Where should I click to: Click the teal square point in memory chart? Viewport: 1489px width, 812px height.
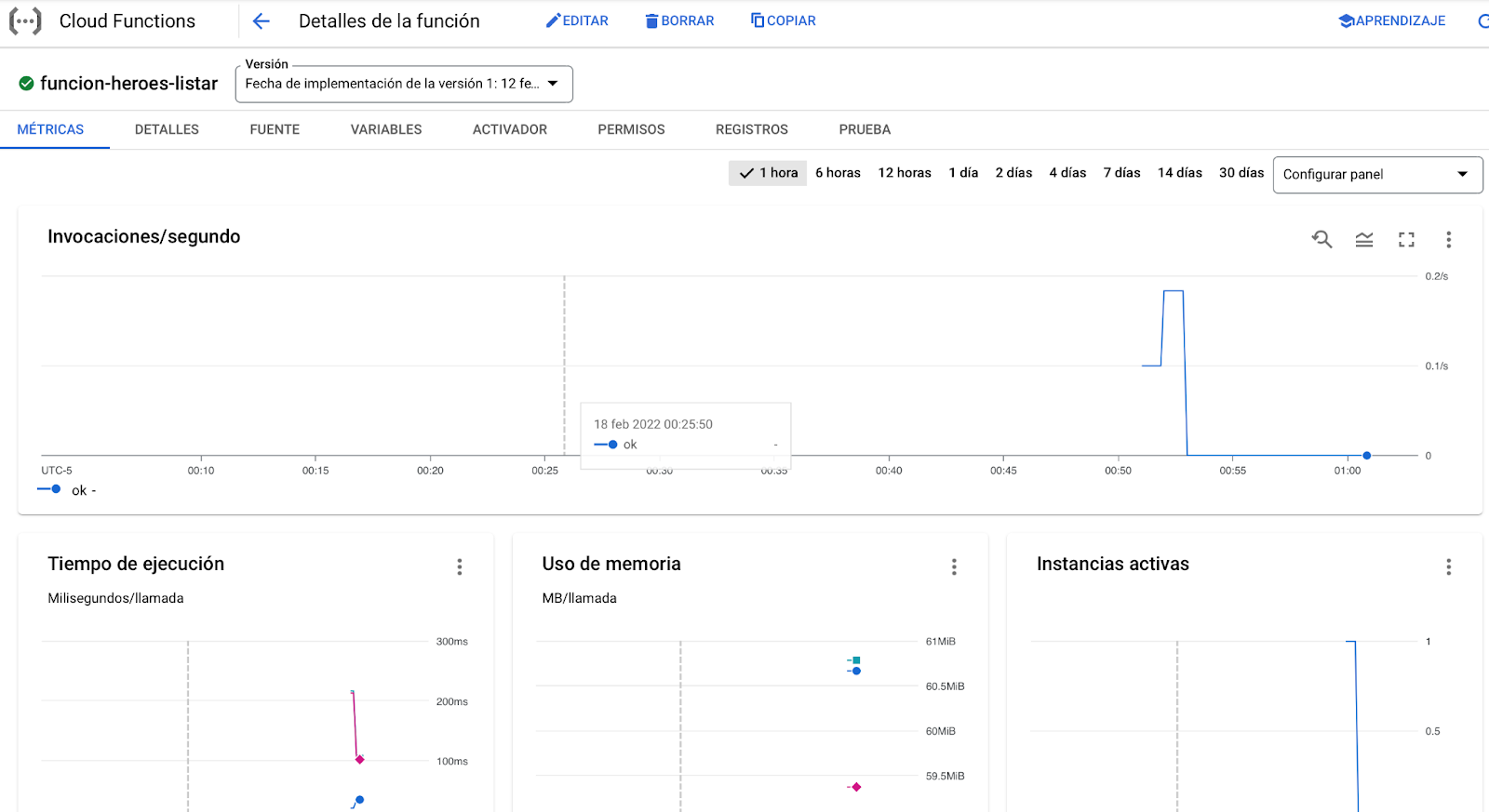[856, 660]
